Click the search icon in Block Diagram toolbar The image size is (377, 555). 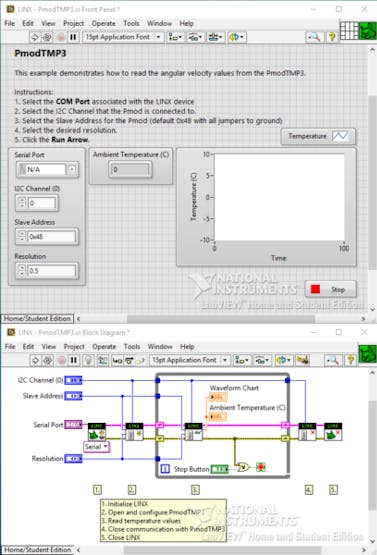tap(333, 360)
